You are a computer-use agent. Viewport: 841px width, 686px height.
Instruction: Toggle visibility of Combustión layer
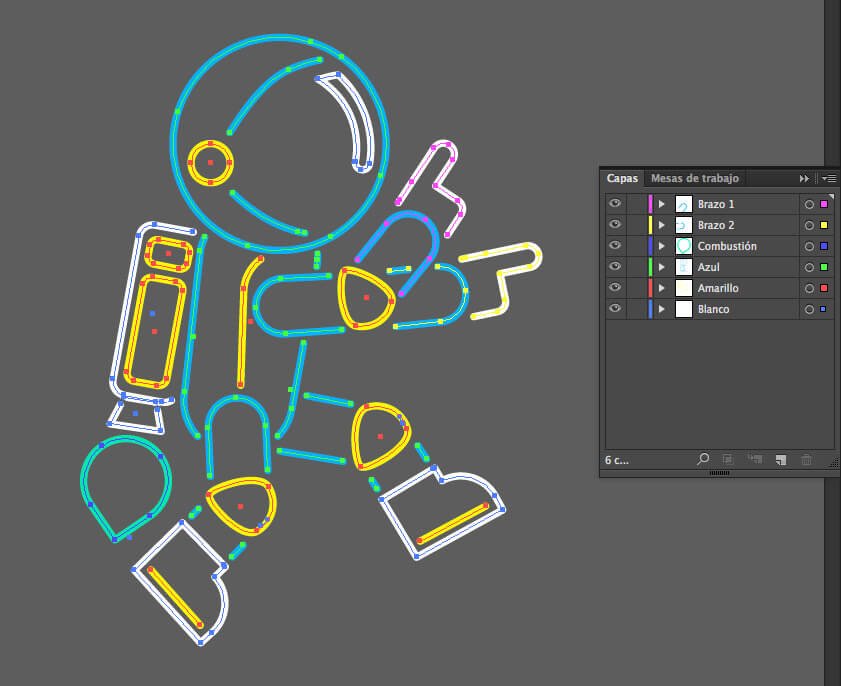[x=614, y=246]
